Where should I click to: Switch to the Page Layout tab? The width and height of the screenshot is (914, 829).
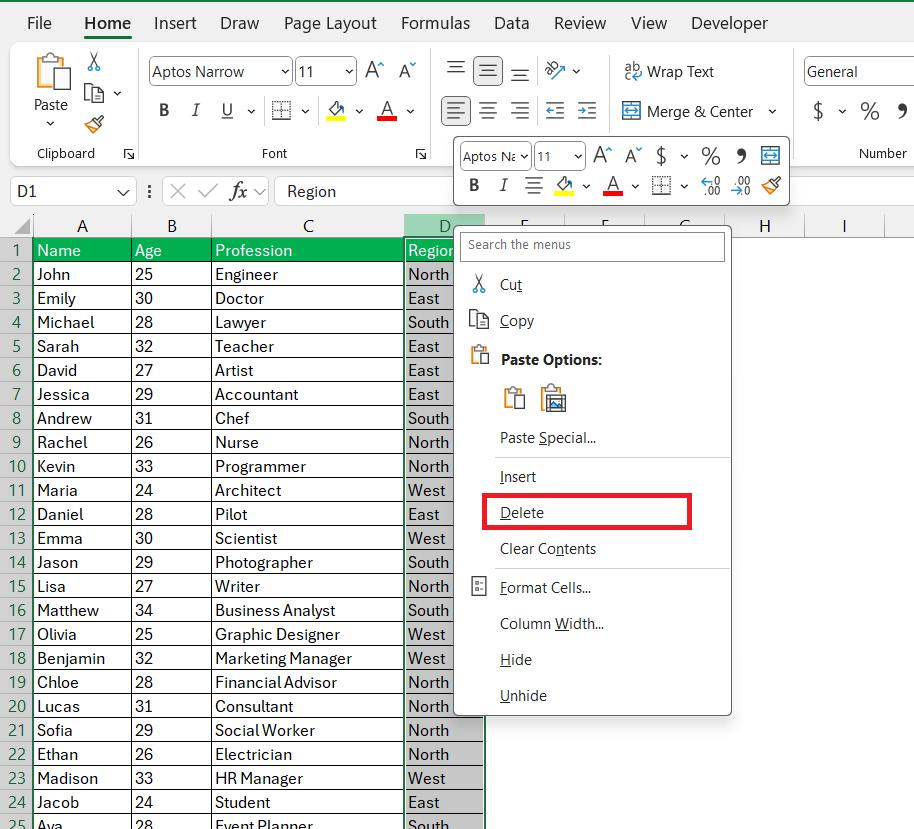point(330,23)
